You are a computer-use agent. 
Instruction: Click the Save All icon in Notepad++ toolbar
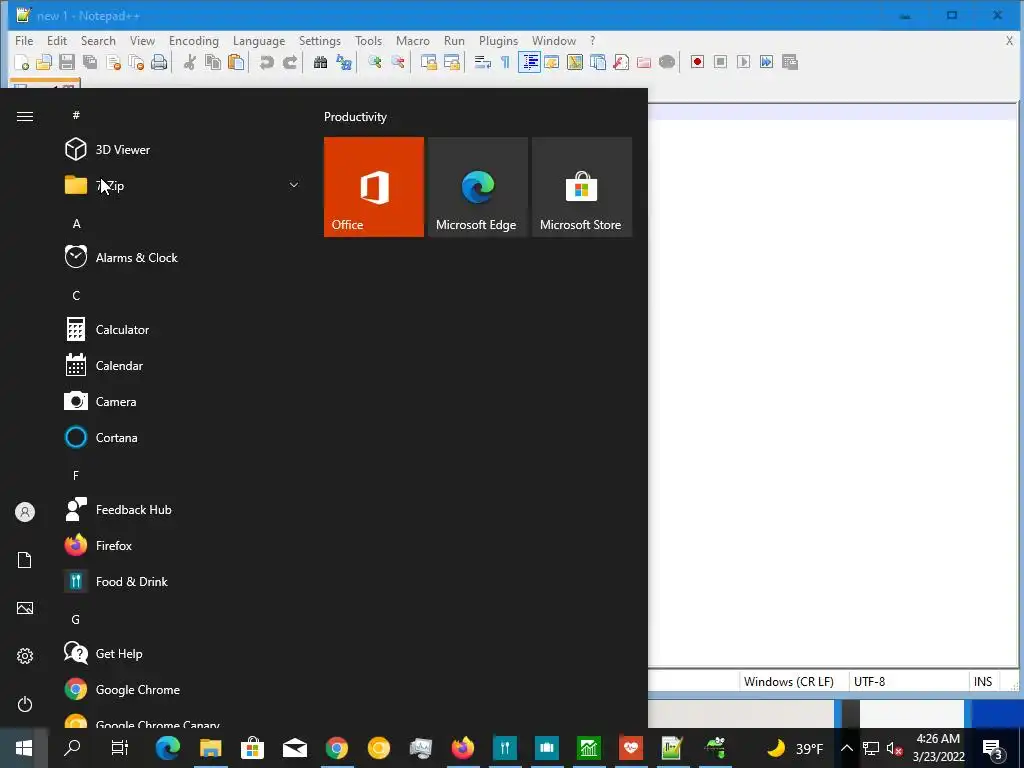pyautogui.click(x=89, y=62)
